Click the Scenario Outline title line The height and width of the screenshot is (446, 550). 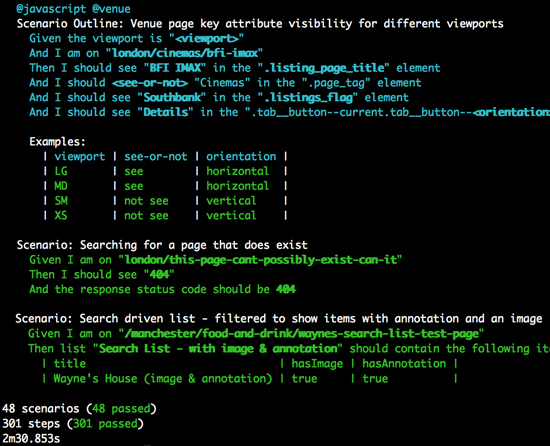tap(260, 23)
